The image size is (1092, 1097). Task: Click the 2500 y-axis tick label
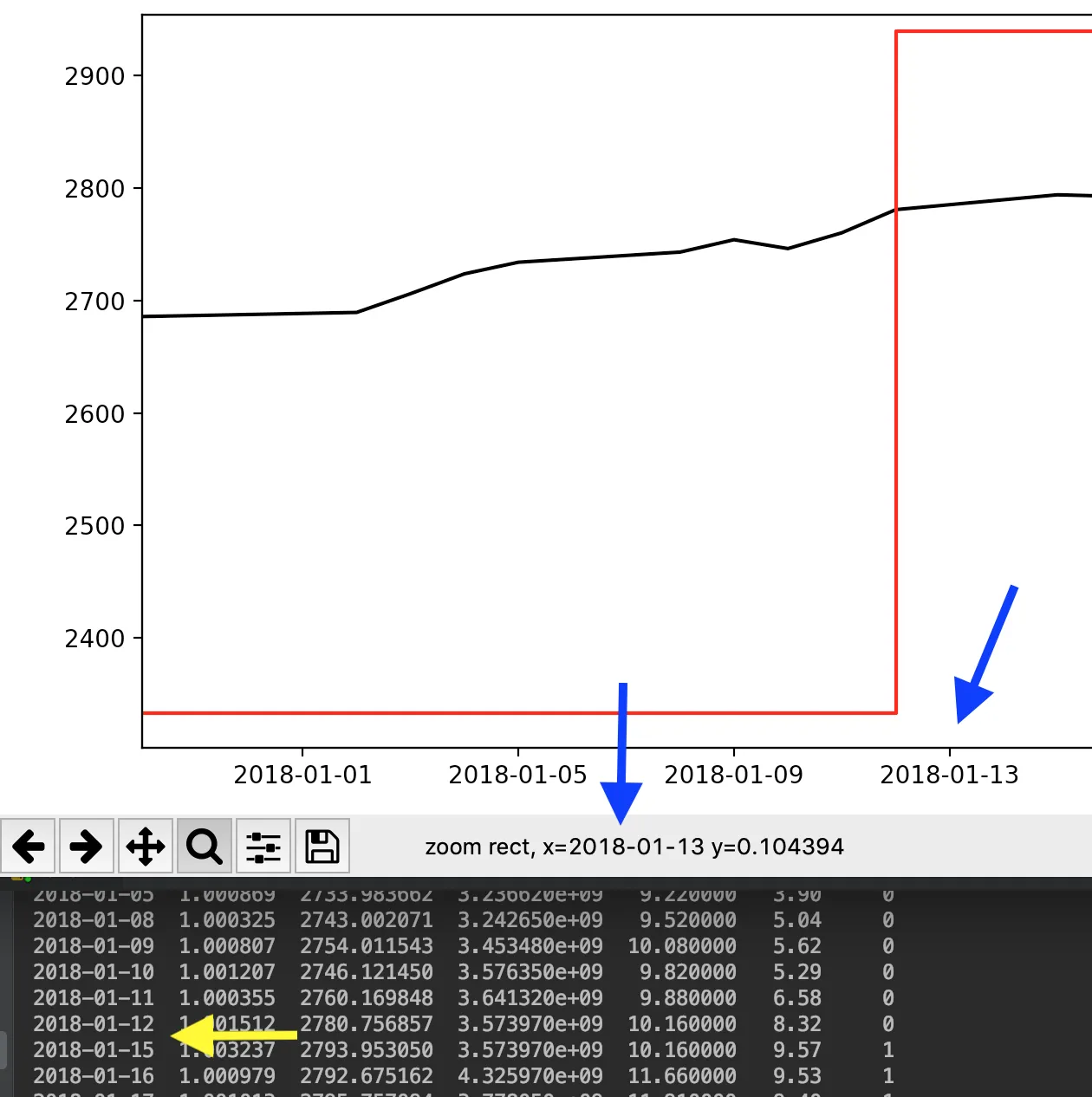[95, 526]
